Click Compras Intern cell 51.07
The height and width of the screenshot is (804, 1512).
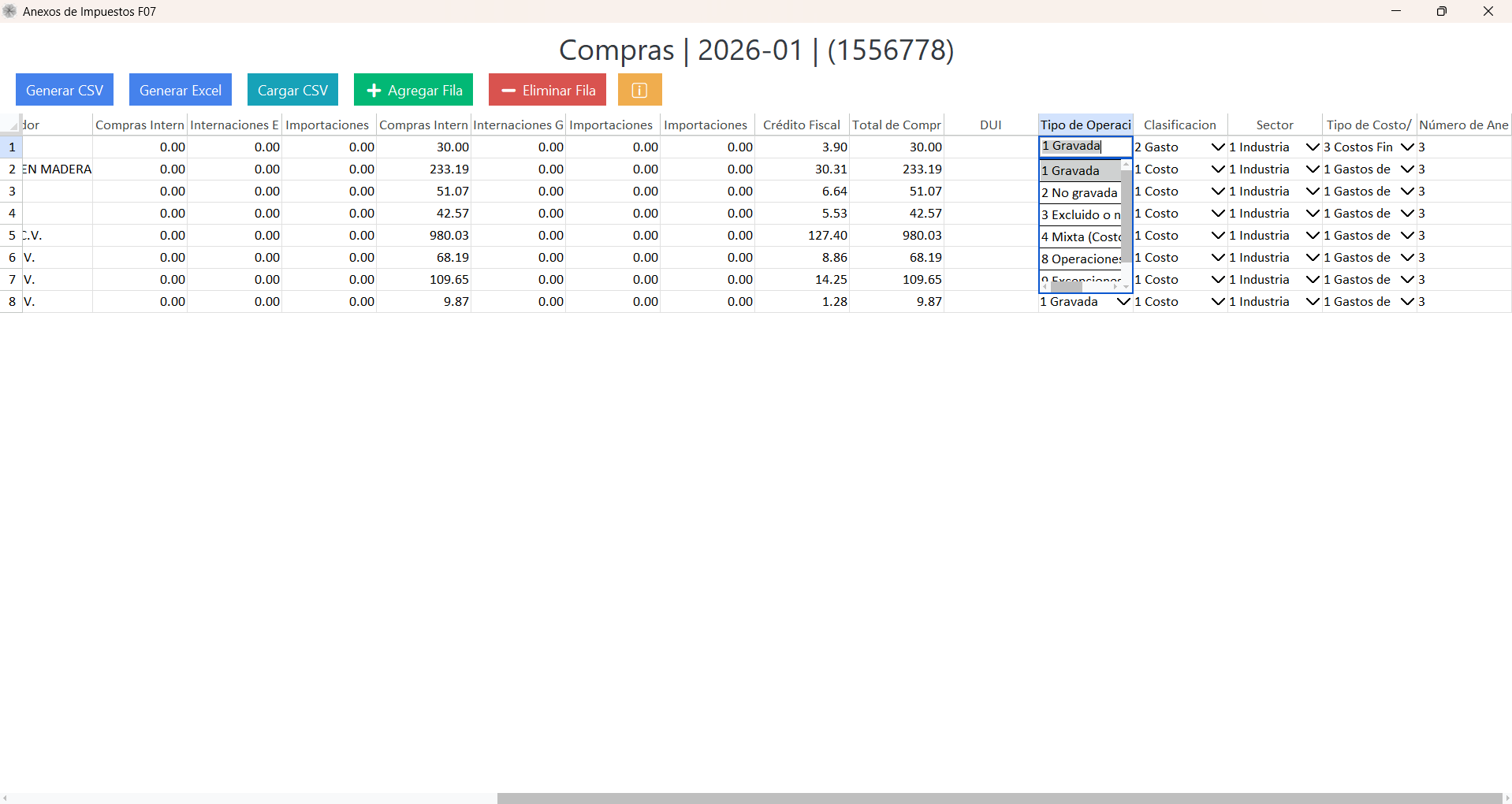point(423,192)
